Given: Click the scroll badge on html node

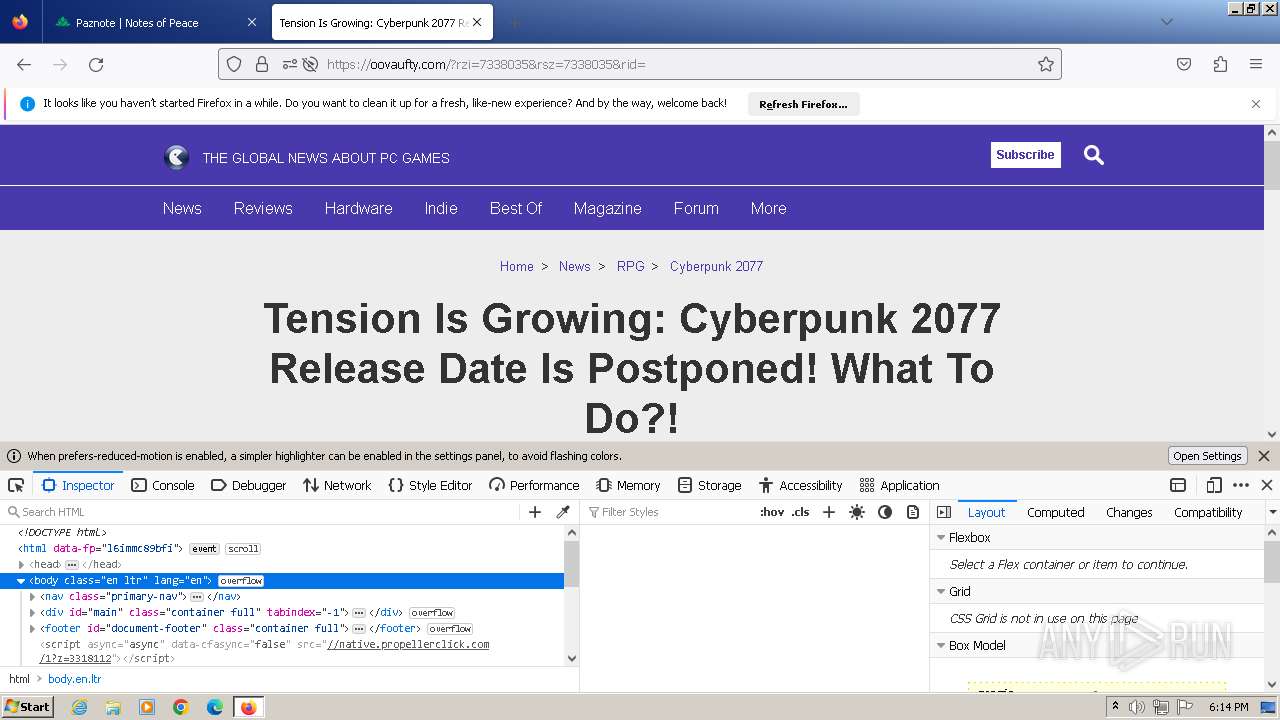Looking at the screenshot, I should (x=243, y=549).
